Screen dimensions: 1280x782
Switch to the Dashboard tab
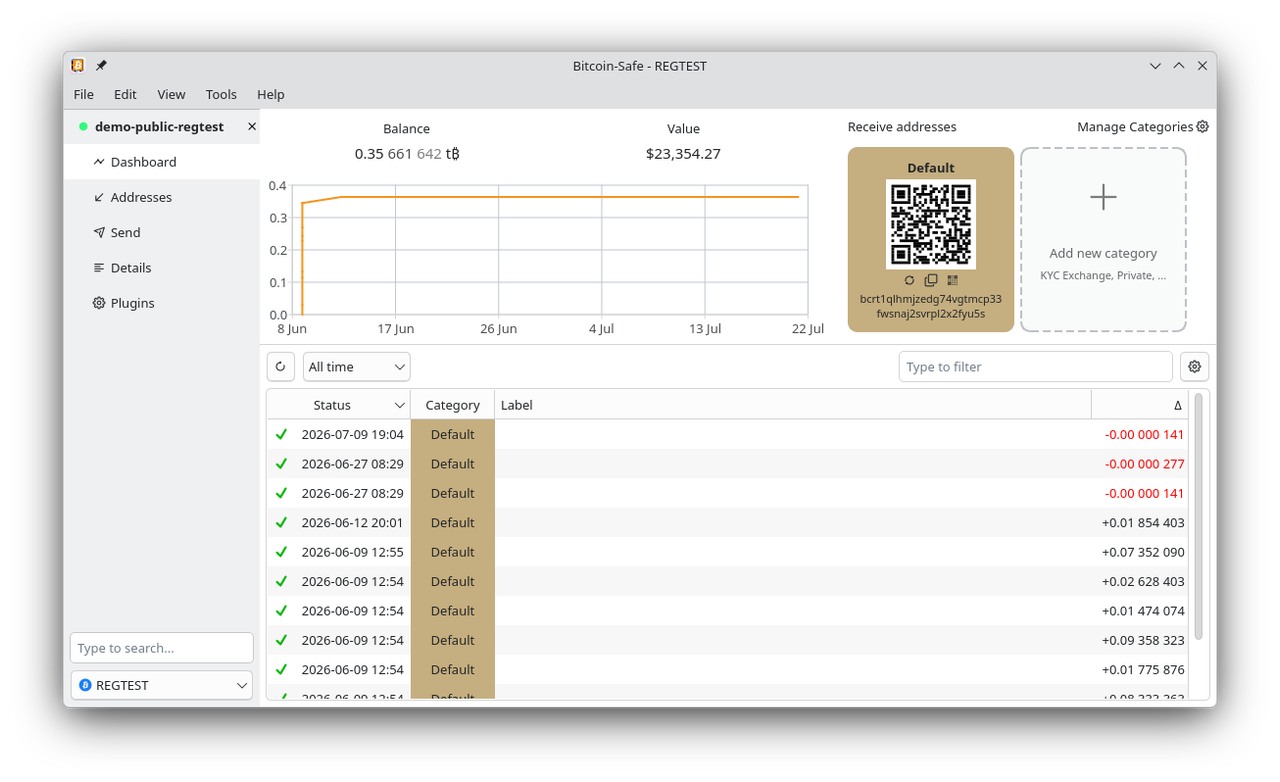pos(162,162)
